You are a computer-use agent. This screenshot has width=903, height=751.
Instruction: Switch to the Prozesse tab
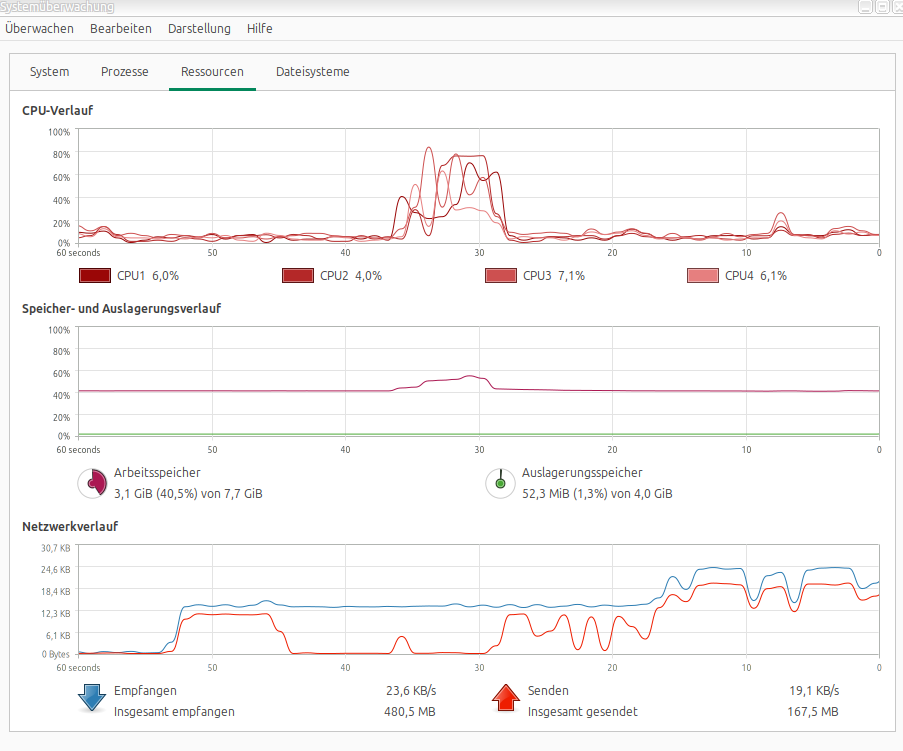pos(125,72)
